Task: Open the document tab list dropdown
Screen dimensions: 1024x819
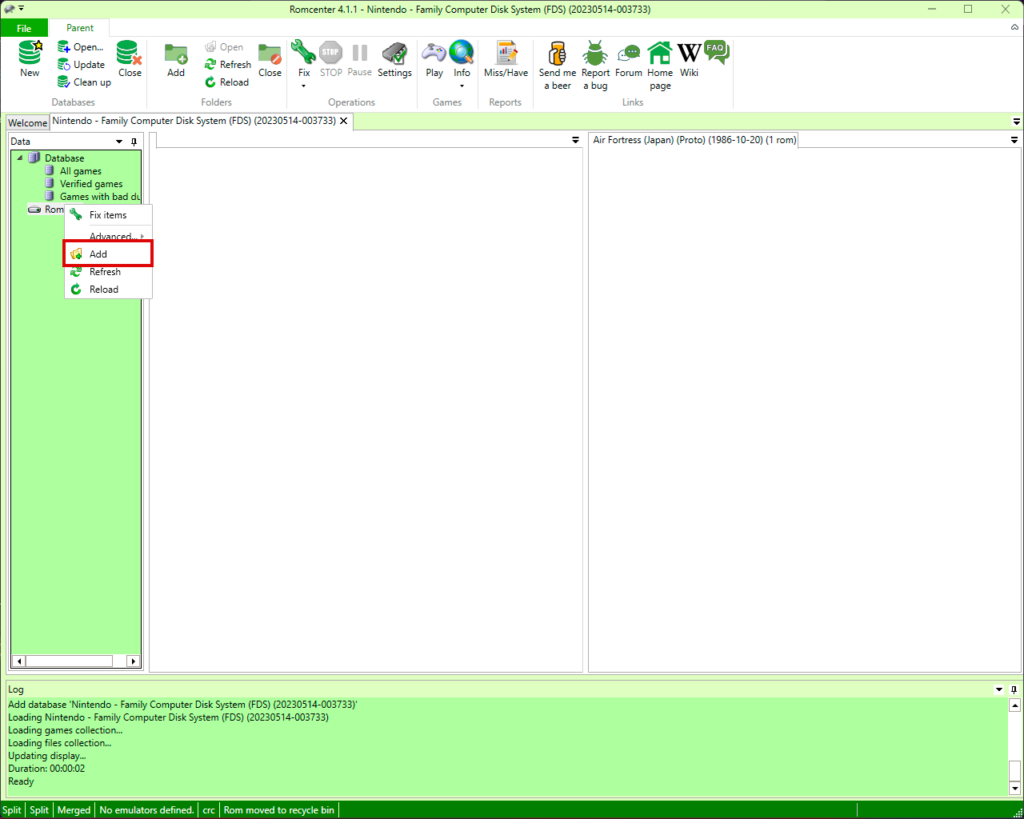Action: (x=1016, y=121)
